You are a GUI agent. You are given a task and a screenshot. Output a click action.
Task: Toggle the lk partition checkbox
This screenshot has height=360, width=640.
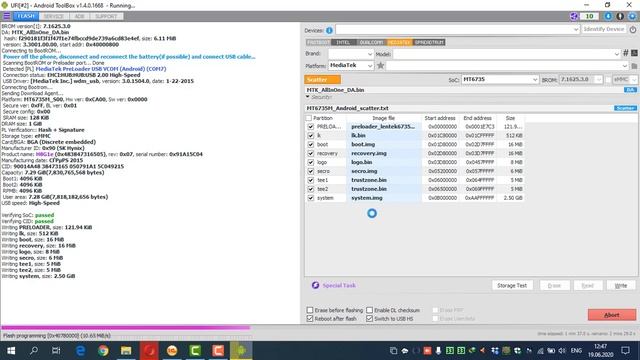click(x=311, y=136)
